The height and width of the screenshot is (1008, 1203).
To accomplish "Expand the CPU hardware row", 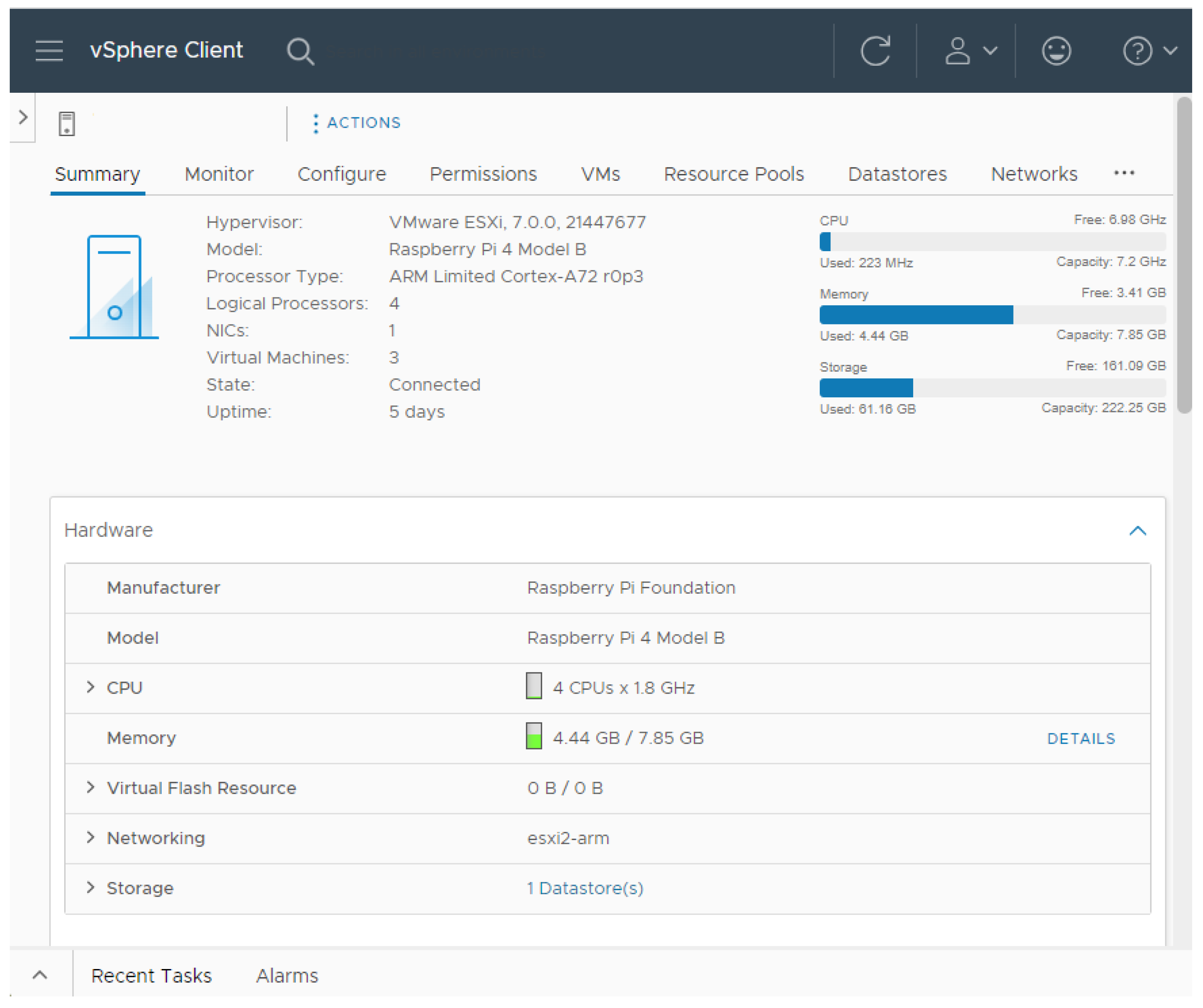I will [91, 687].
